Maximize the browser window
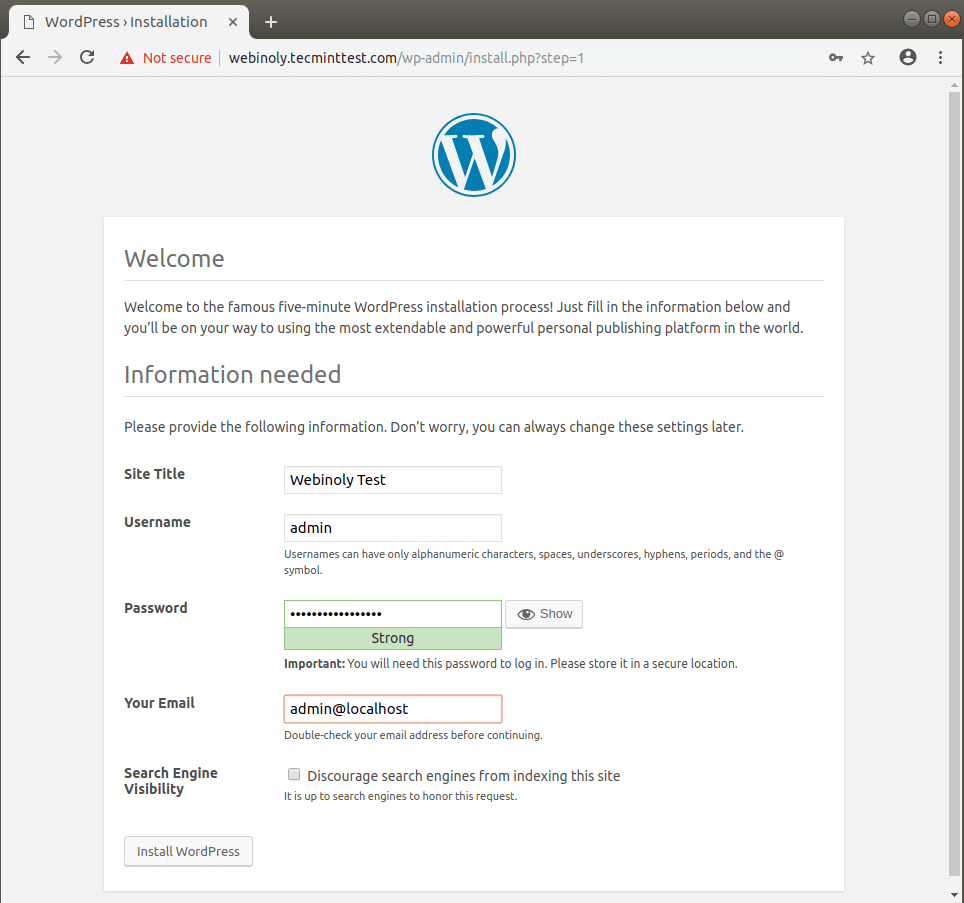Image resolution: width=964 pixels, height=903 pixels. coord(932,19)
